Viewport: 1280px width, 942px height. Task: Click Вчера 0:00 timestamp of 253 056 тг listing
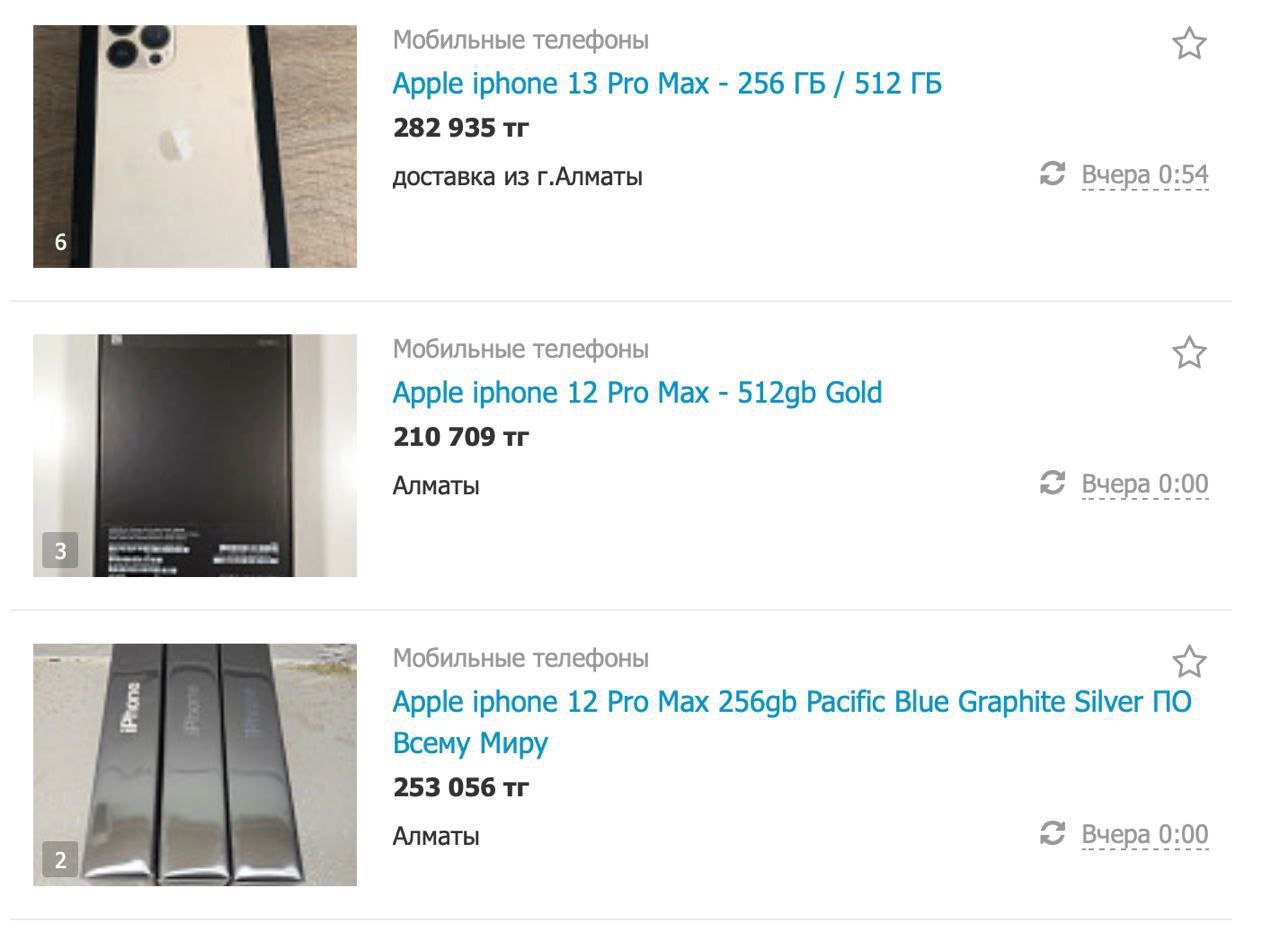click(x=1145, y=835)
